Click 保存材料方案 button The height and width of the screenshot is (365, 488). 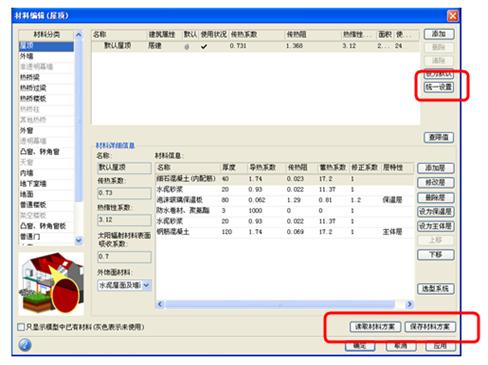pyautogui.click(x=430, y=327)
